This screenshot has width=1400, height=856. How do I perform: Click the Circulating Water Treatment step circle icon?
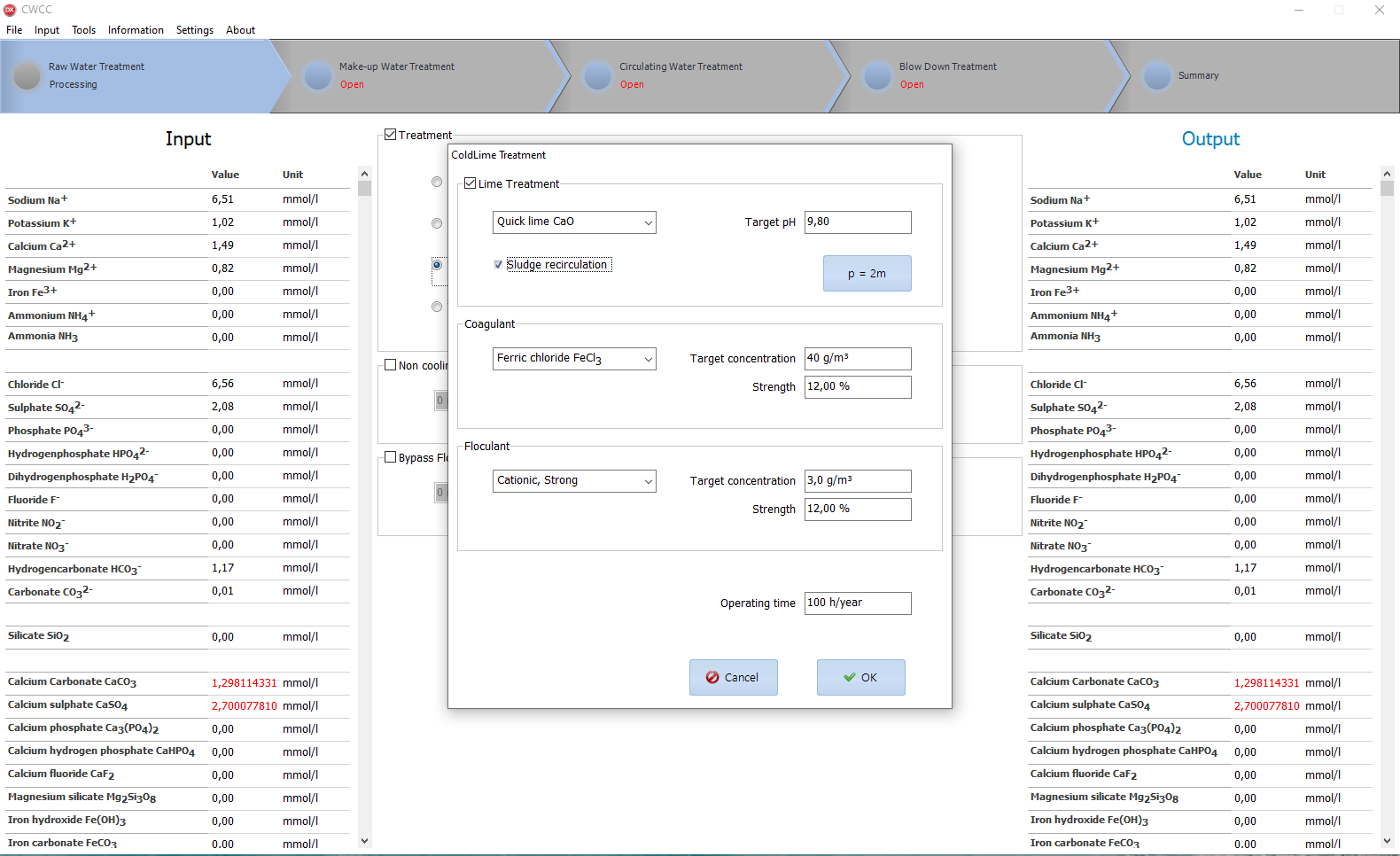[x=598, y=76]
